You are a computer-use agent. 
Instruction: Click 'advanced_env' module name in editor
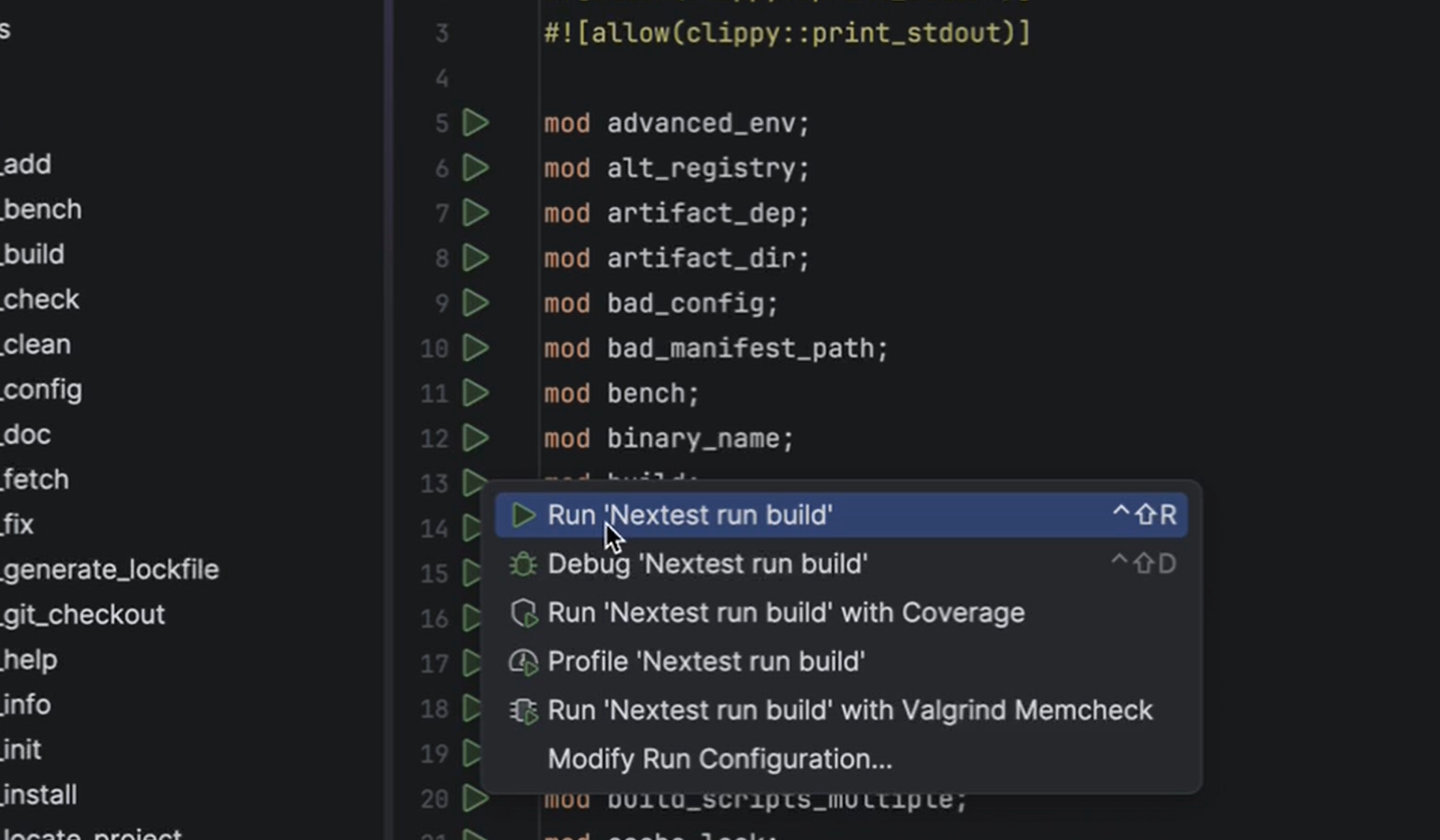[701, 123]
